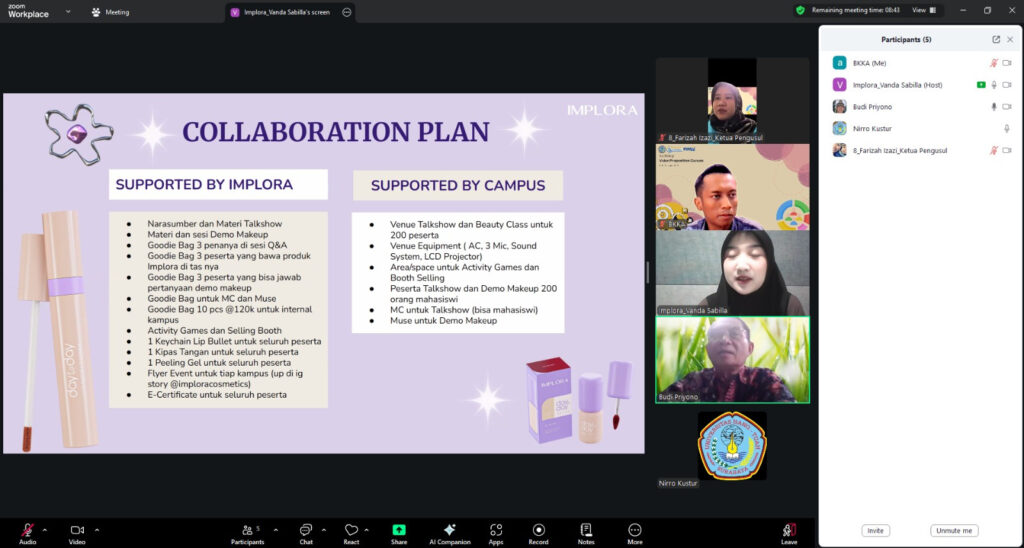The height and width of the screenshot is (548, 1024).
Task: Open the Participants panel icon in toolbar
Action: tap(247, 530)
